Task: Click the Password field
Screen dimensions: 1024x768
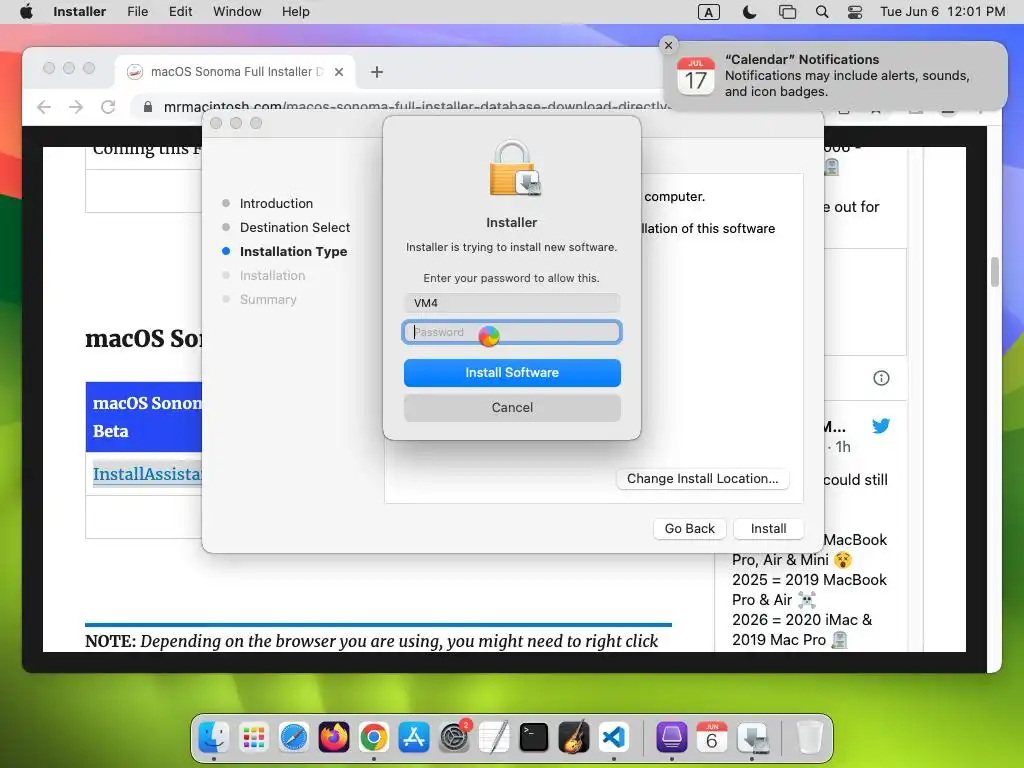Action: (x=512, y=332)
